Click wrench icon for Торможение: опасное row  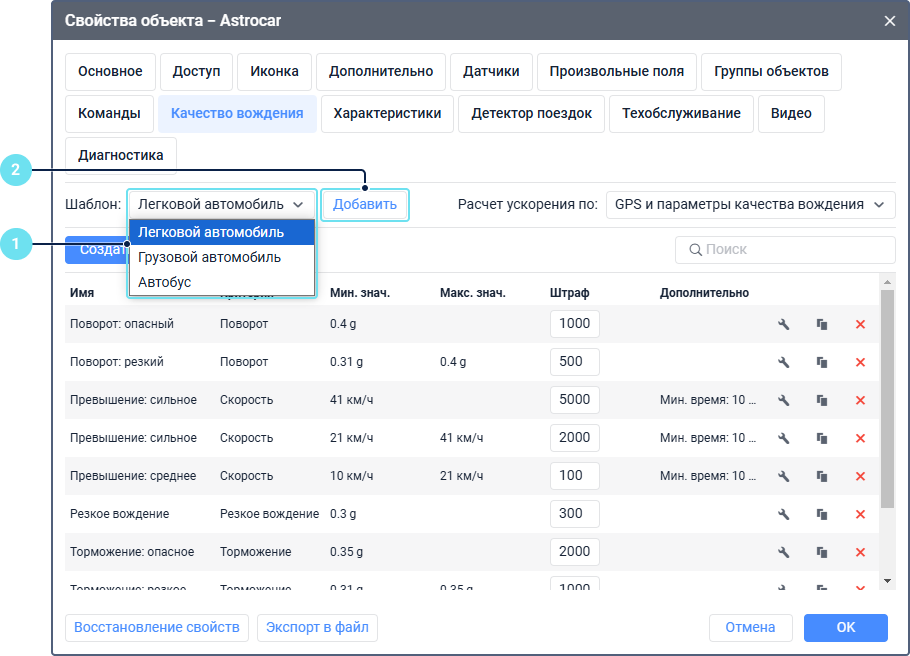pos(784,552)
